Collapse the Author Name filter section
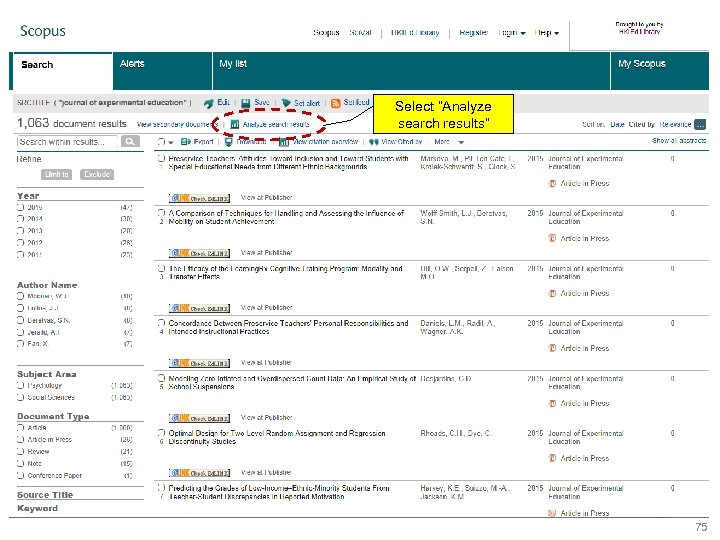 click(x=47, y=285)
